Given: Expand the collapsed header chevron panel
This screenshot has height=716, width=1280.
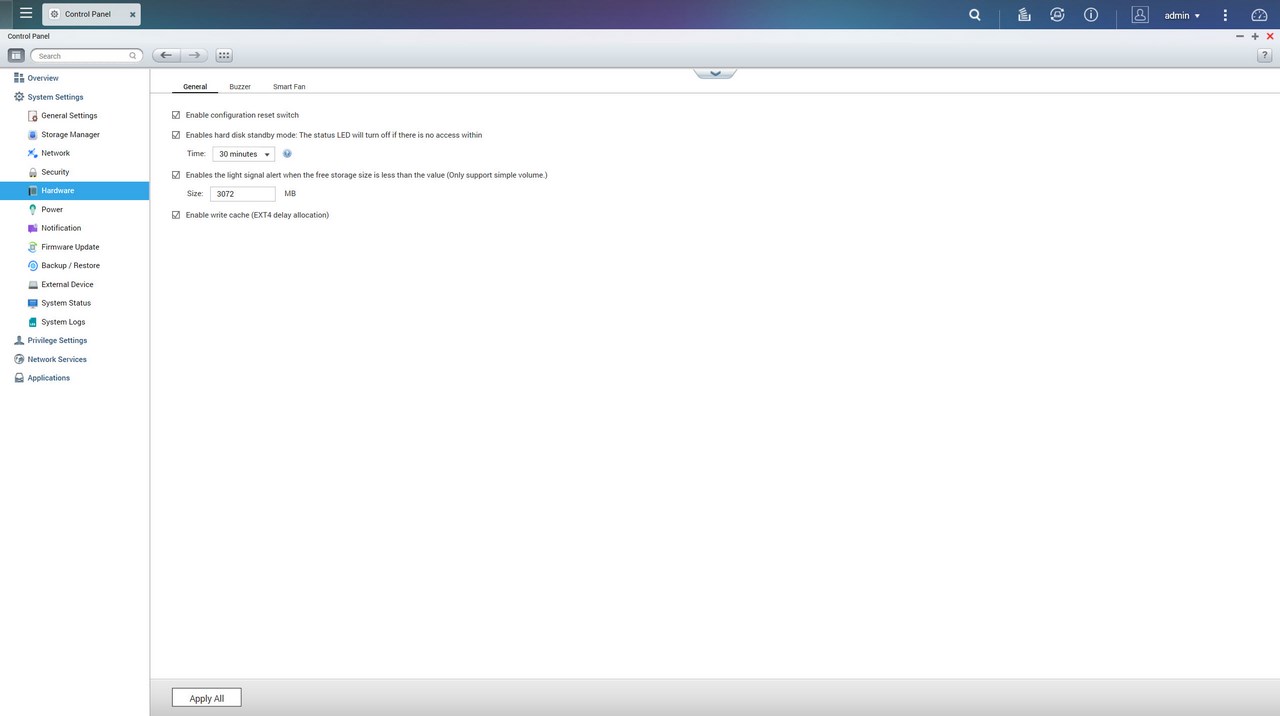Looking at the screenshot, I should tap(715, 73).
